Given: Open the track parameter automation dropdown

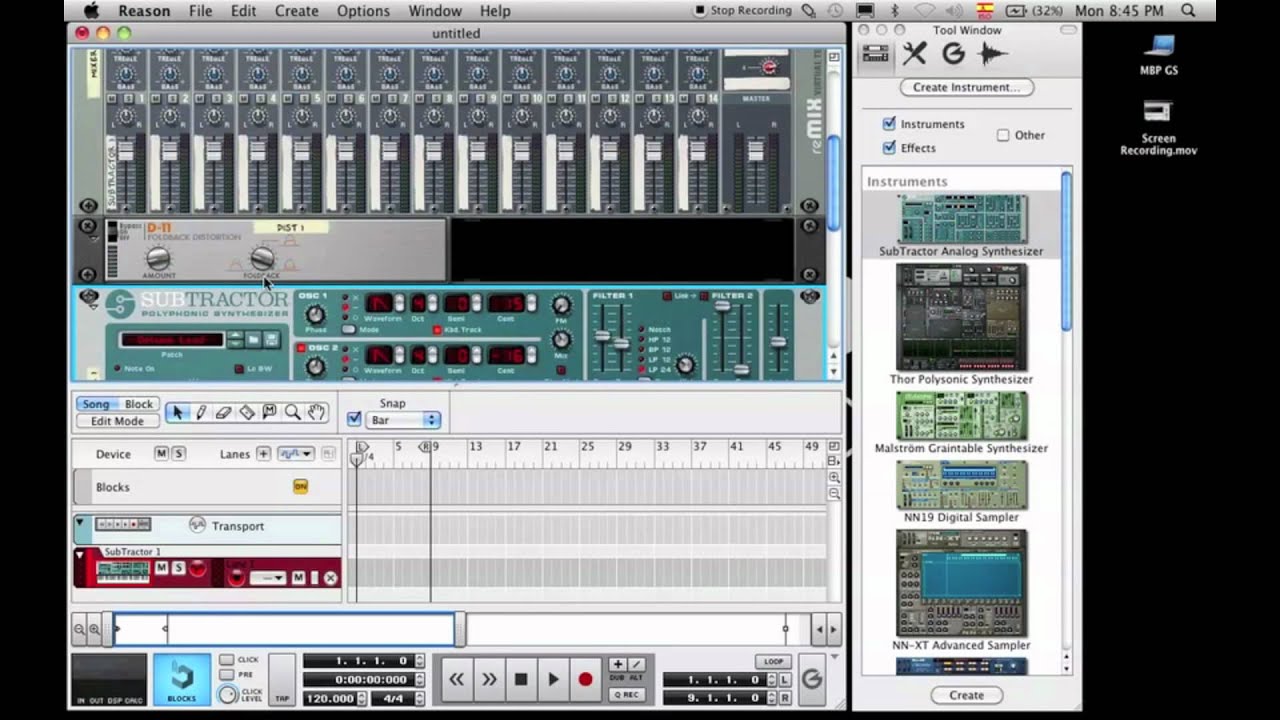Looking at the screenshot, I should 295,454.
